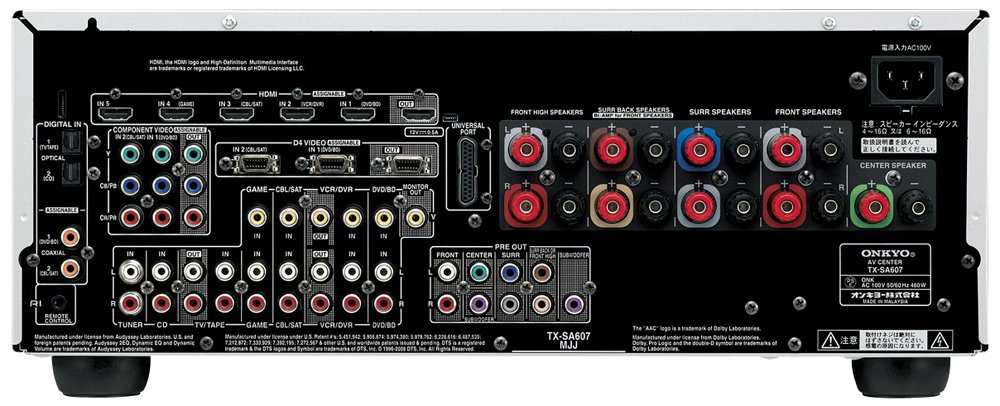Click the exclamation caution triangle icon
Image resolution: width=1000 pixels, height=406 pixels.
click(x=831, y=340)
